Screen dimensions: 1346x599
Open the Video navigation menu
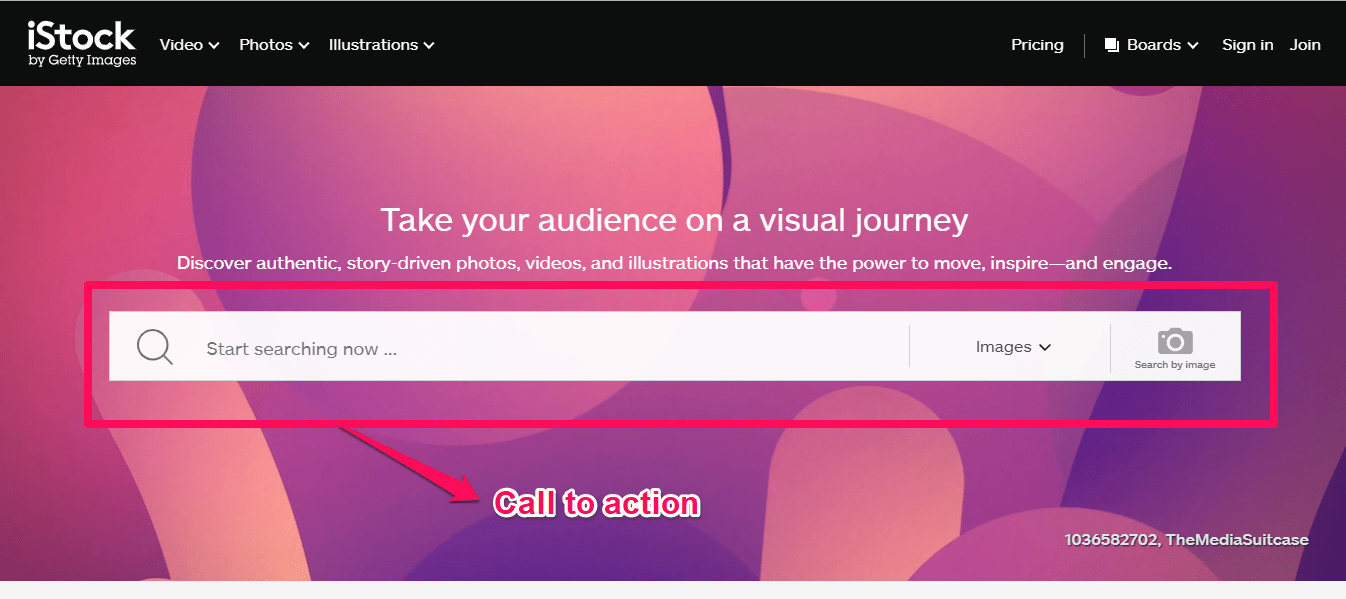click(x=181, y=45)
